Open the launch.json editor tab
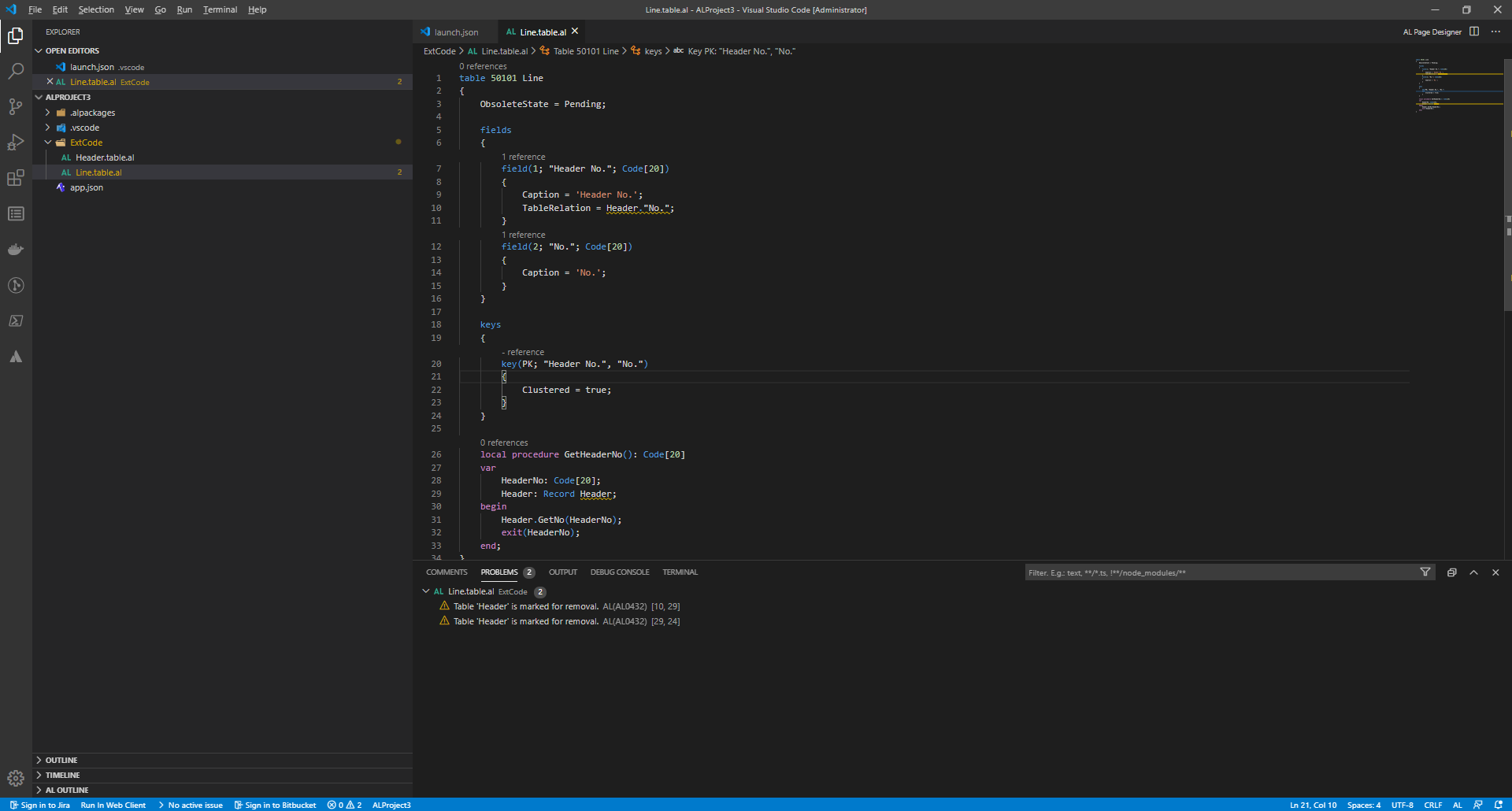1512x811 pixels. (x=455, y=31)
